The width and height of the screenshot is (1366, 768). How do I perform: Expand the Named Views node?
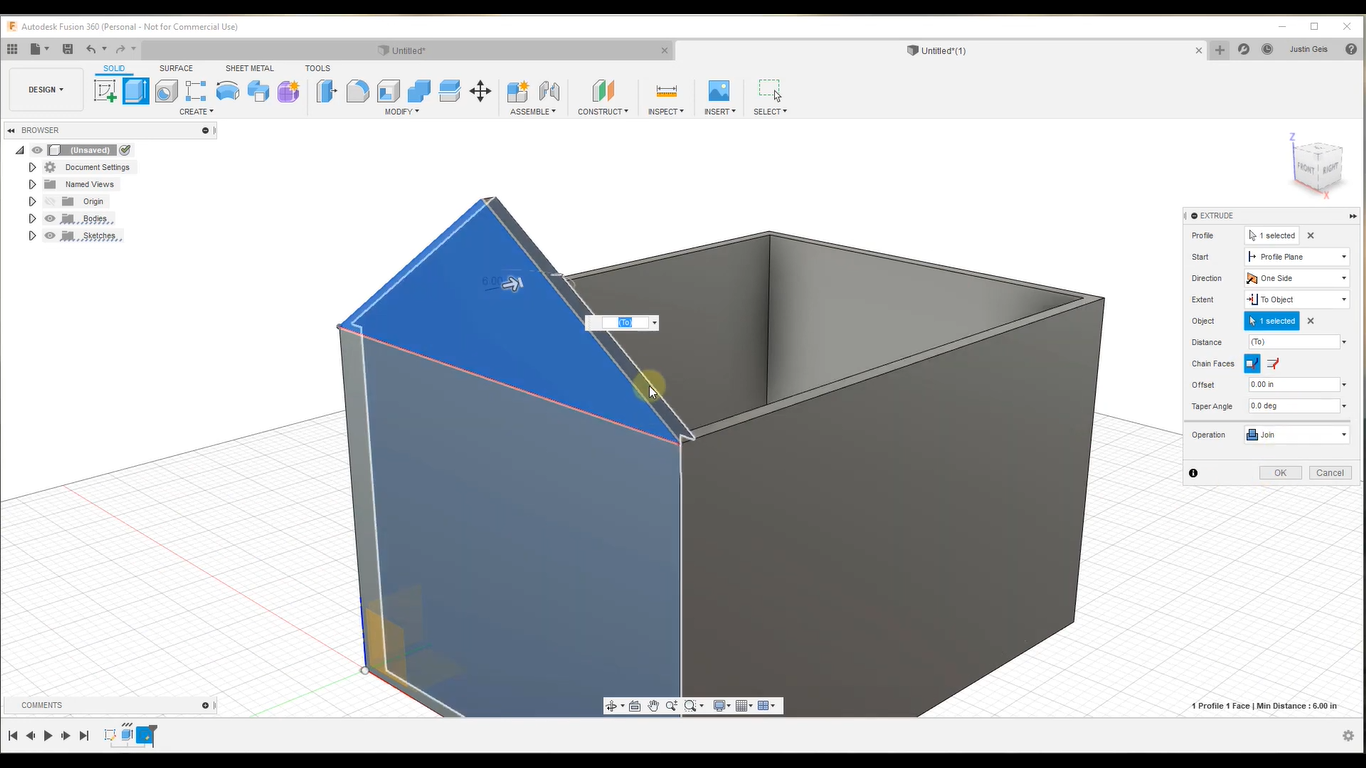32,184
